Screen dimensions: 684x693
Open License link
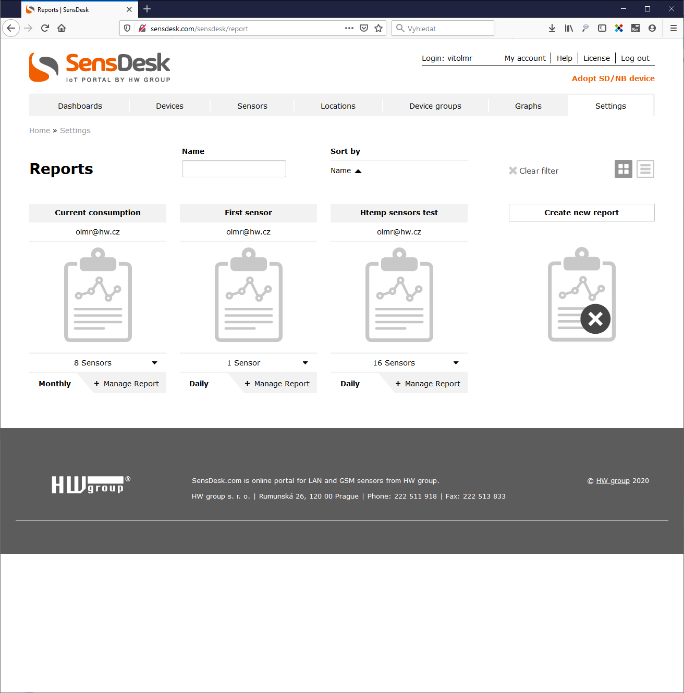(x=596, y=58)
